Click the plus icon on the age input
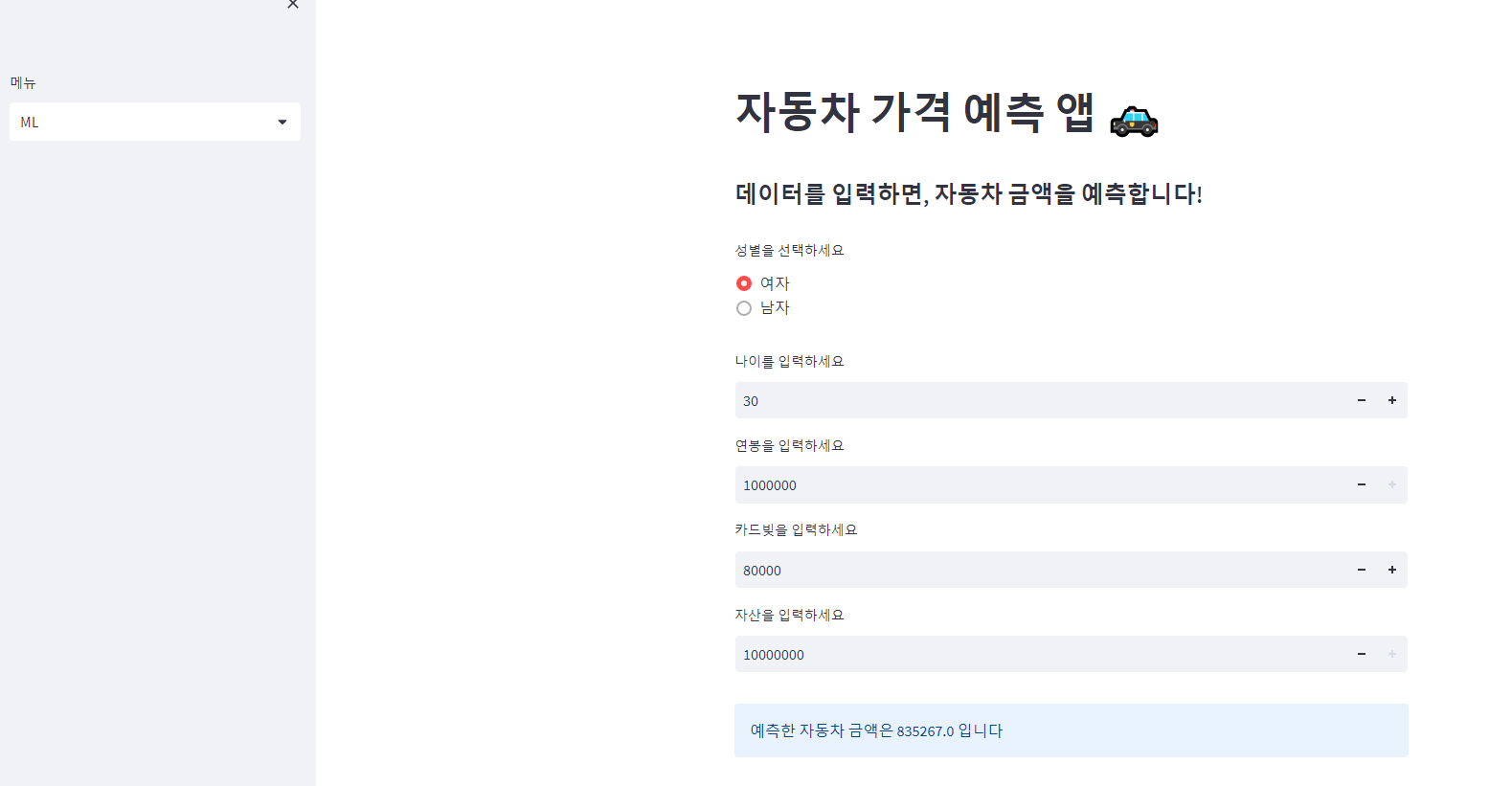Screen dimensions: 1512x786 (x=1391, y=400)
